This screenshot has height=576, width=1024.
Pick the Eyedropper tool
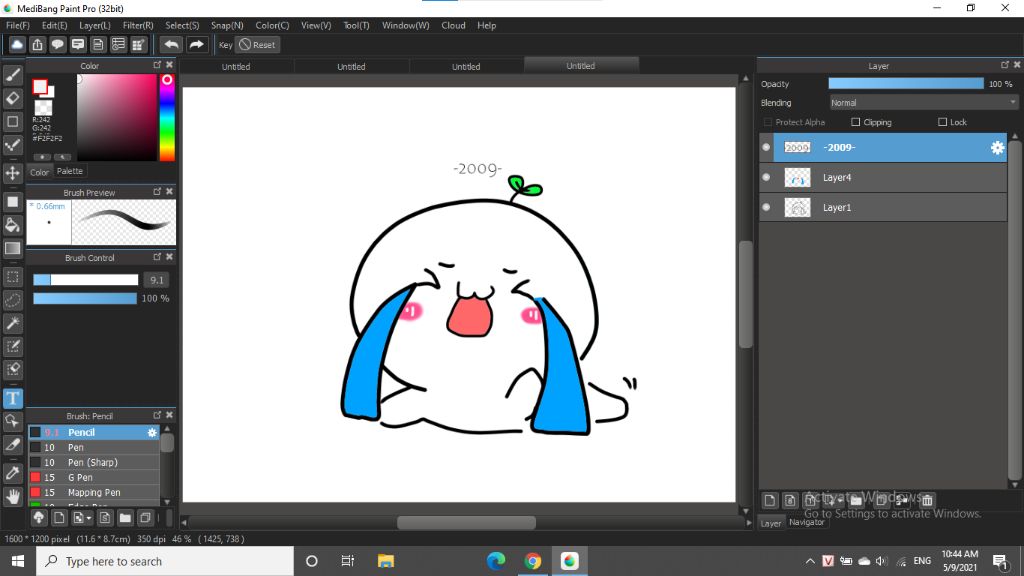(13, 472)
